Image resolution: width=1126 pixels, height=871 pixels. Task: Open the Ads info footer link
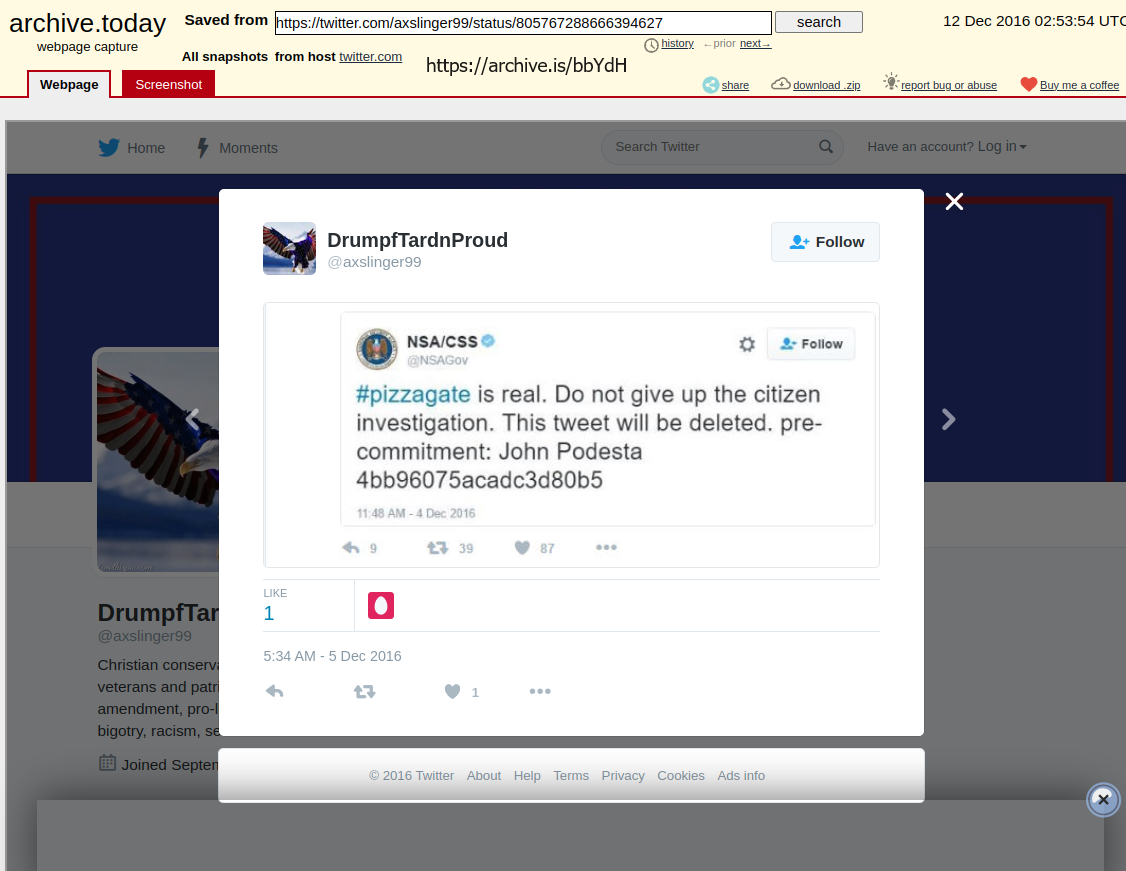coord(741,775)
